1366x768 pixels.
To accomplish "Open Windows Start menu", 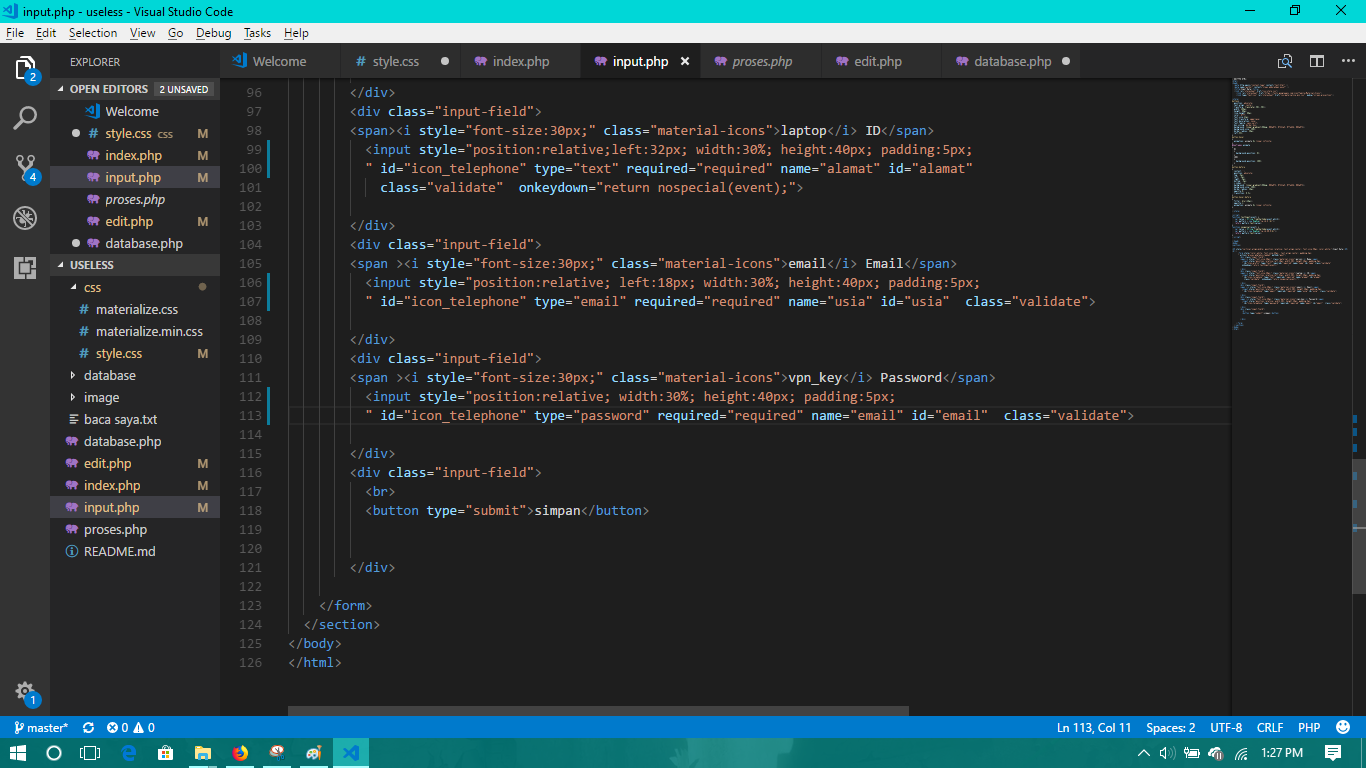I will (x=18, y=753).
